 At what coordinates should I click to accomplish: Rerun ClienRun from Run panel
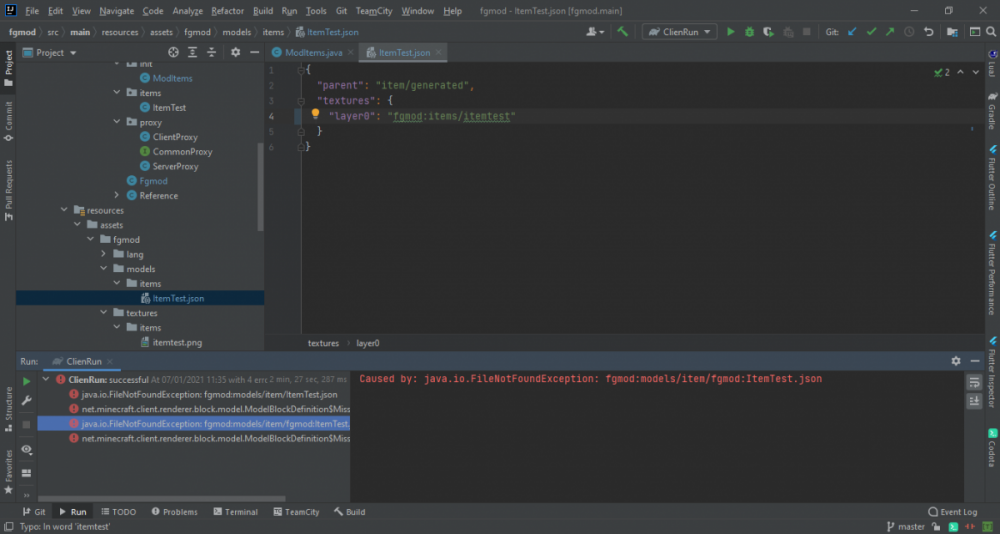click(x=26, y=381)
